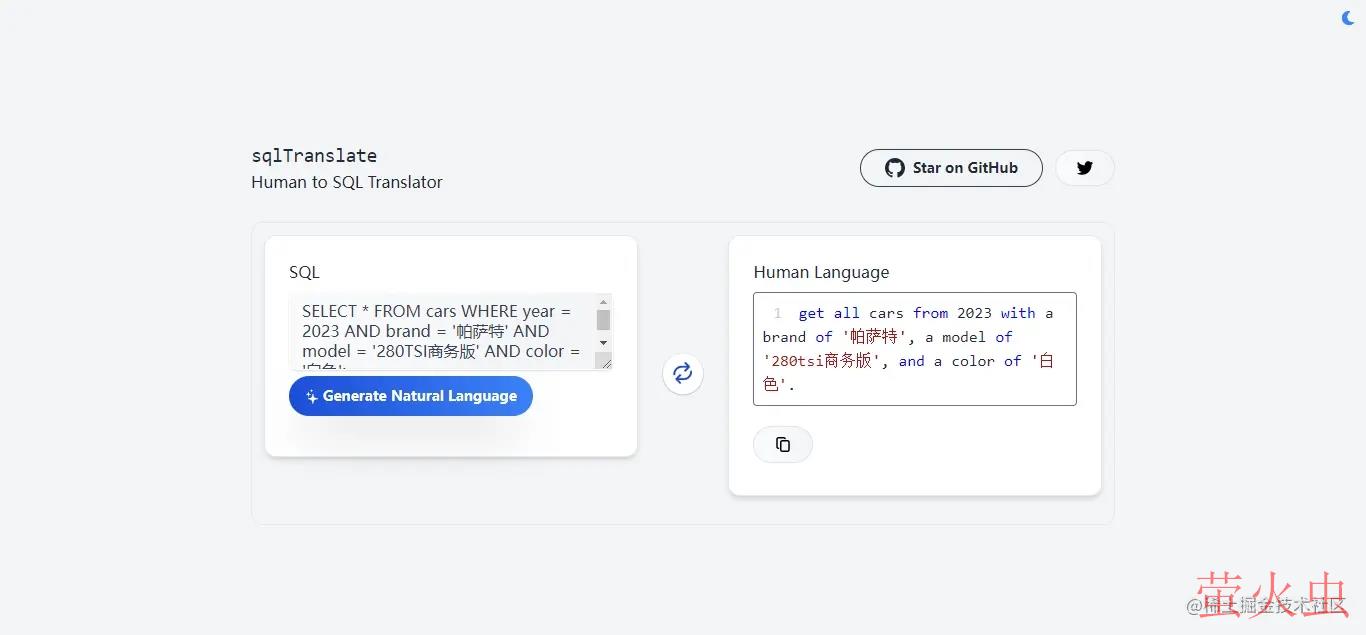
Task: Click the sparkle icon on Generate button
Action: 312,396
